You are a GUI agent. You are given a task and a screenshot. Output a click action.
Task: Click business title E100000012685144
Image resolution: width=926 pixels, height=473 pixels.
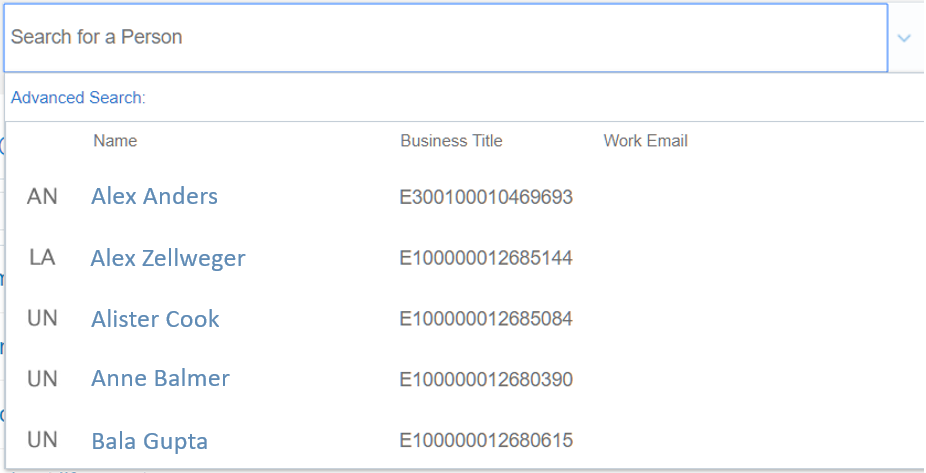point(486,258)
